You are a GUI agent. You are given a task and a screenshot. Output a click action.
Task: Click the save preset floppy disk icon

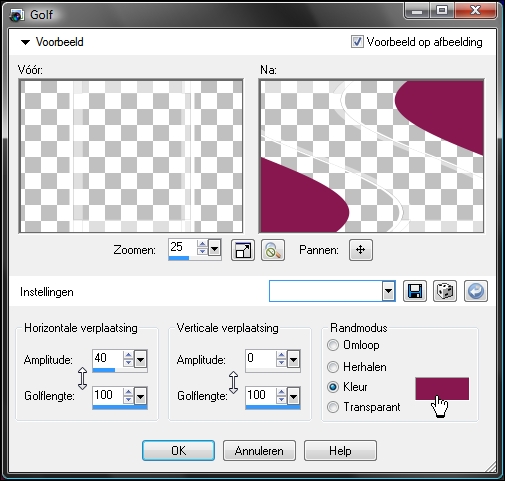415,291
